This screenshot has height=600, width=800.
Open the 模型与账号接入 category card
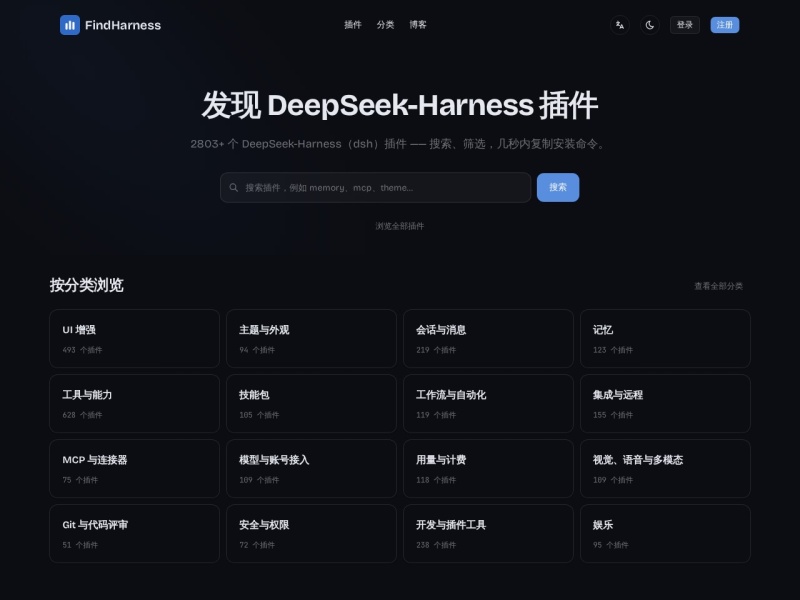coord(311,468)
